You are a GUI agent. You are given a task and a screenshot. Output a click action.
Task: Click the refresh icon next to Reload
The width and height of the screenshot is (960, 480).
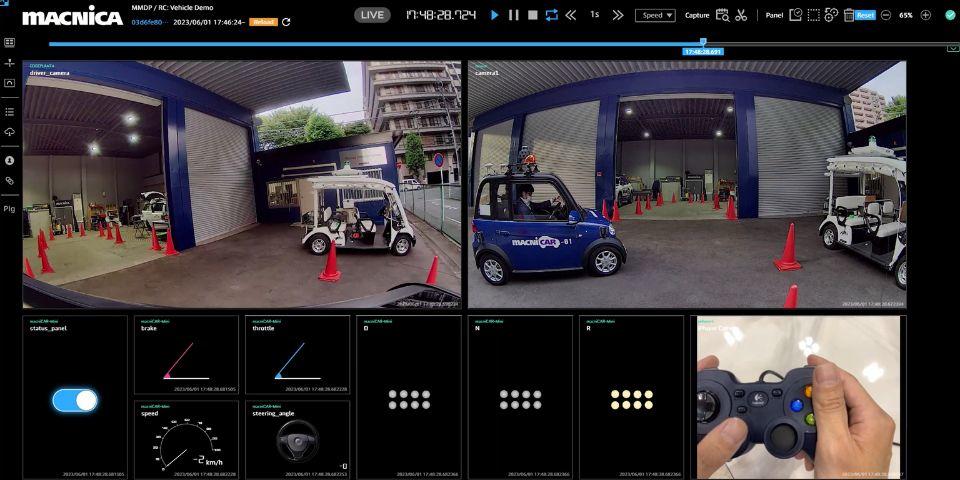pyautogui.click(x=287, y=22)
